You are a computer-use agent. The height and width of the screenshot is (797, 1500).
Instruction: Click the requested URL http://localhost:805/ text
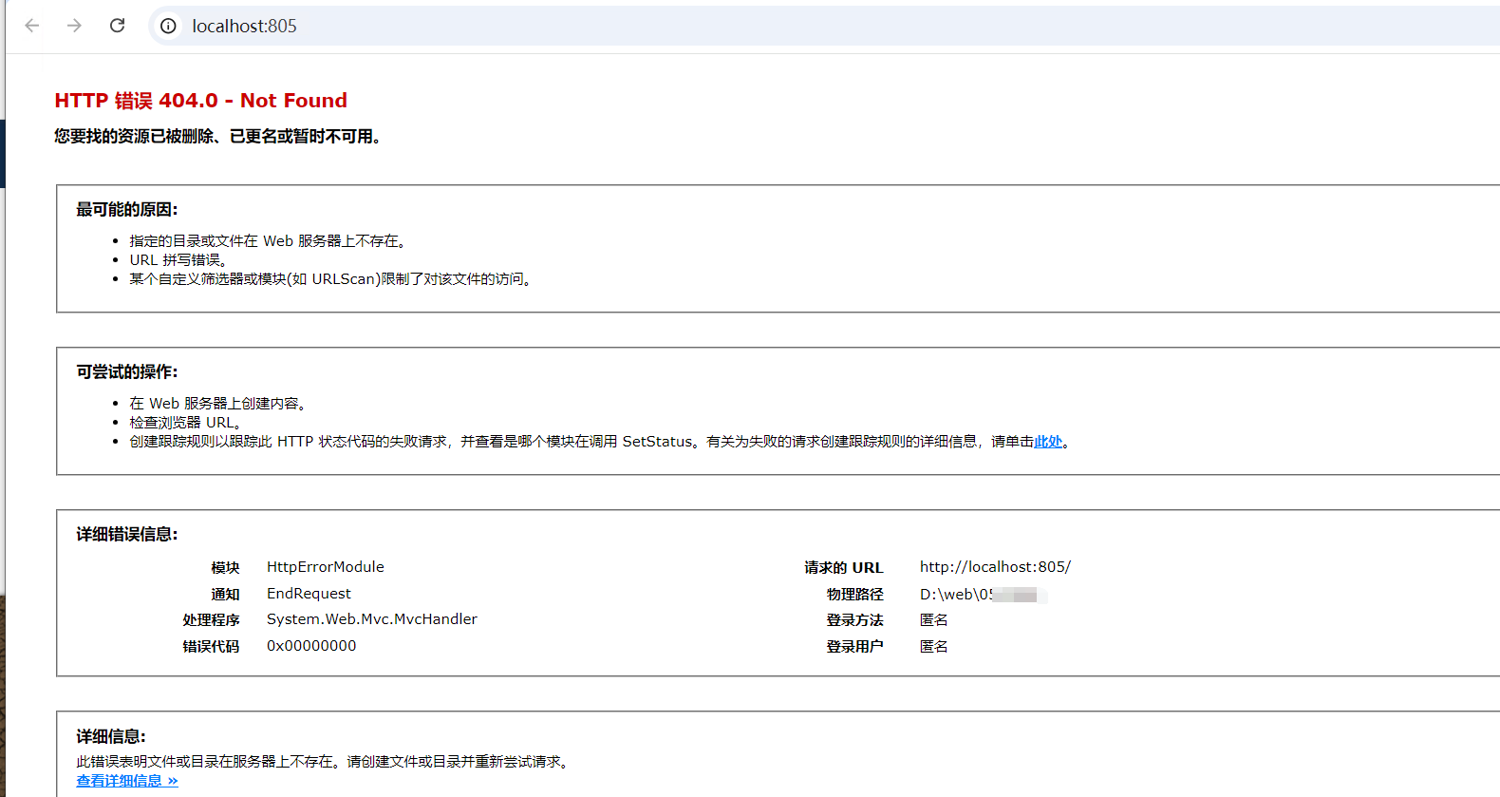[994, 567]
